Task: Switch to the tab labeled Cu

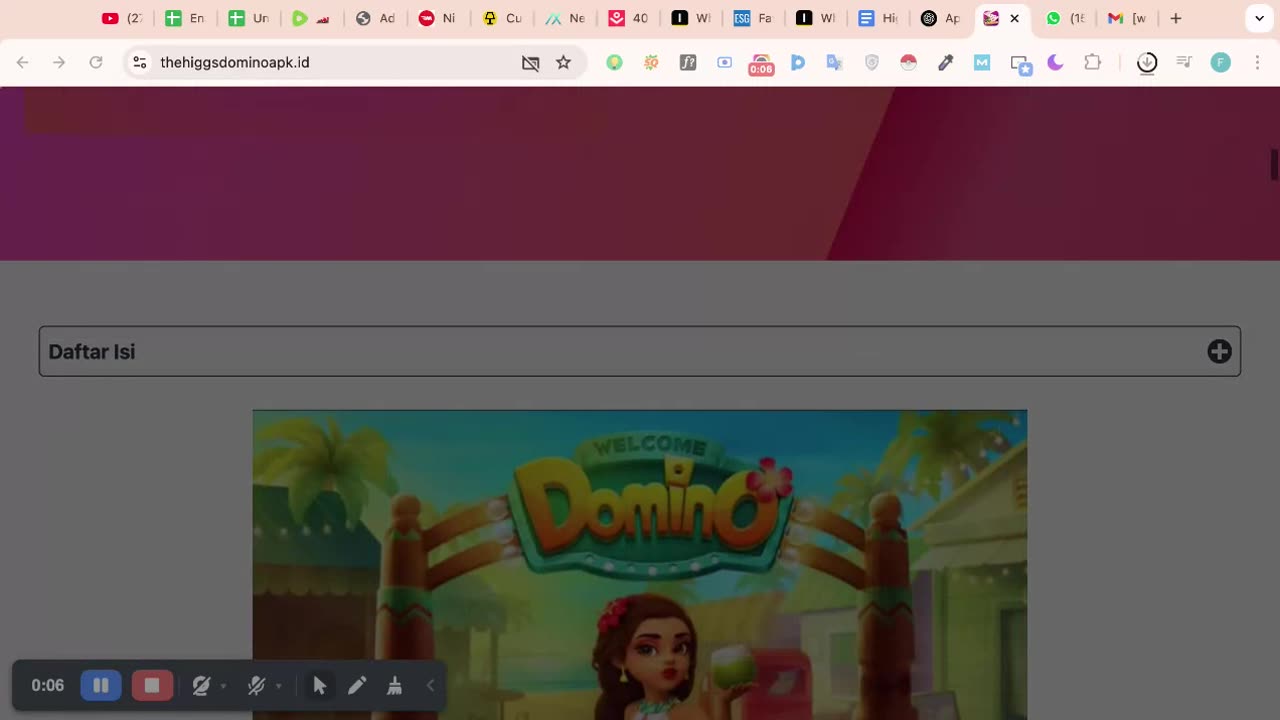Action: [501, 18]
